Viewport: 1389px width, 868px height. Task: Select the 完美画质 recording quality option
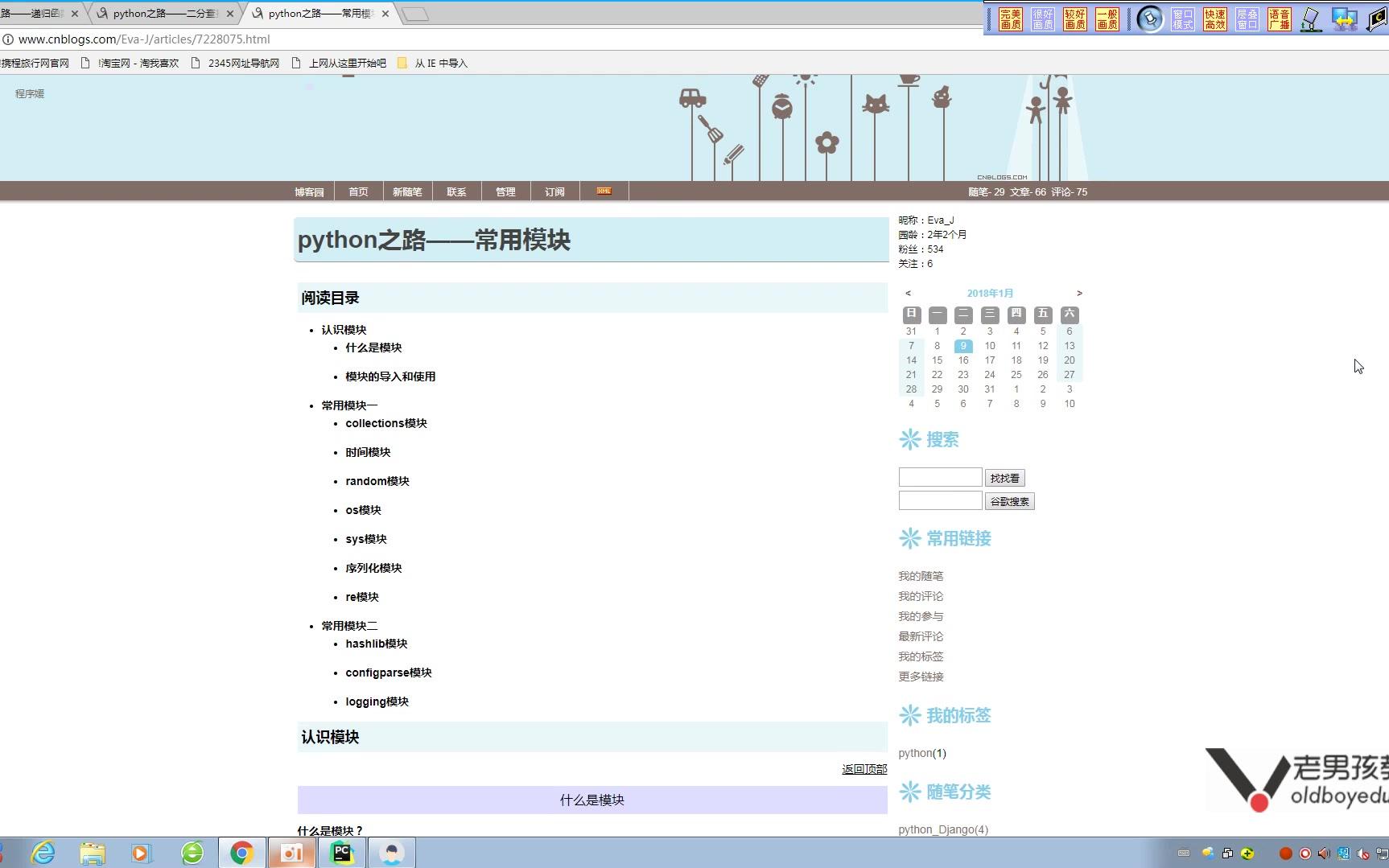pos(1012,19)
